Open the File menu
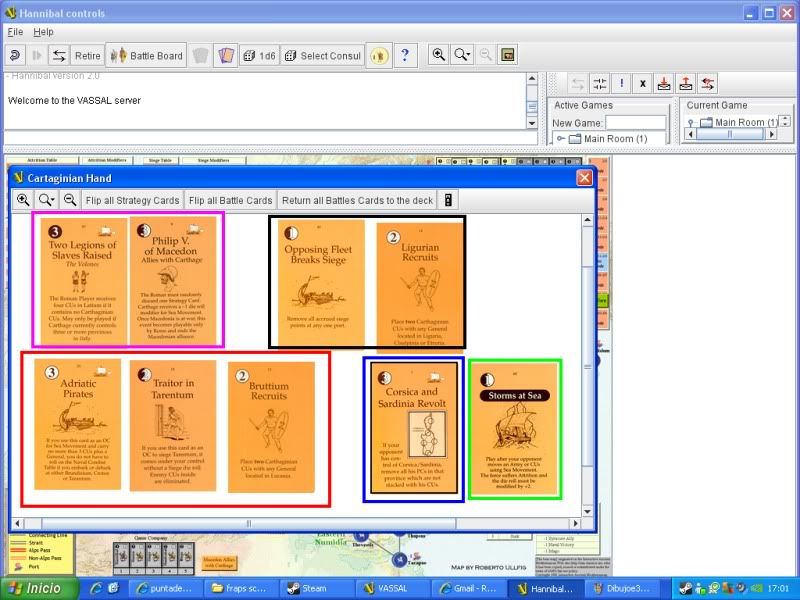 point(15,32)
